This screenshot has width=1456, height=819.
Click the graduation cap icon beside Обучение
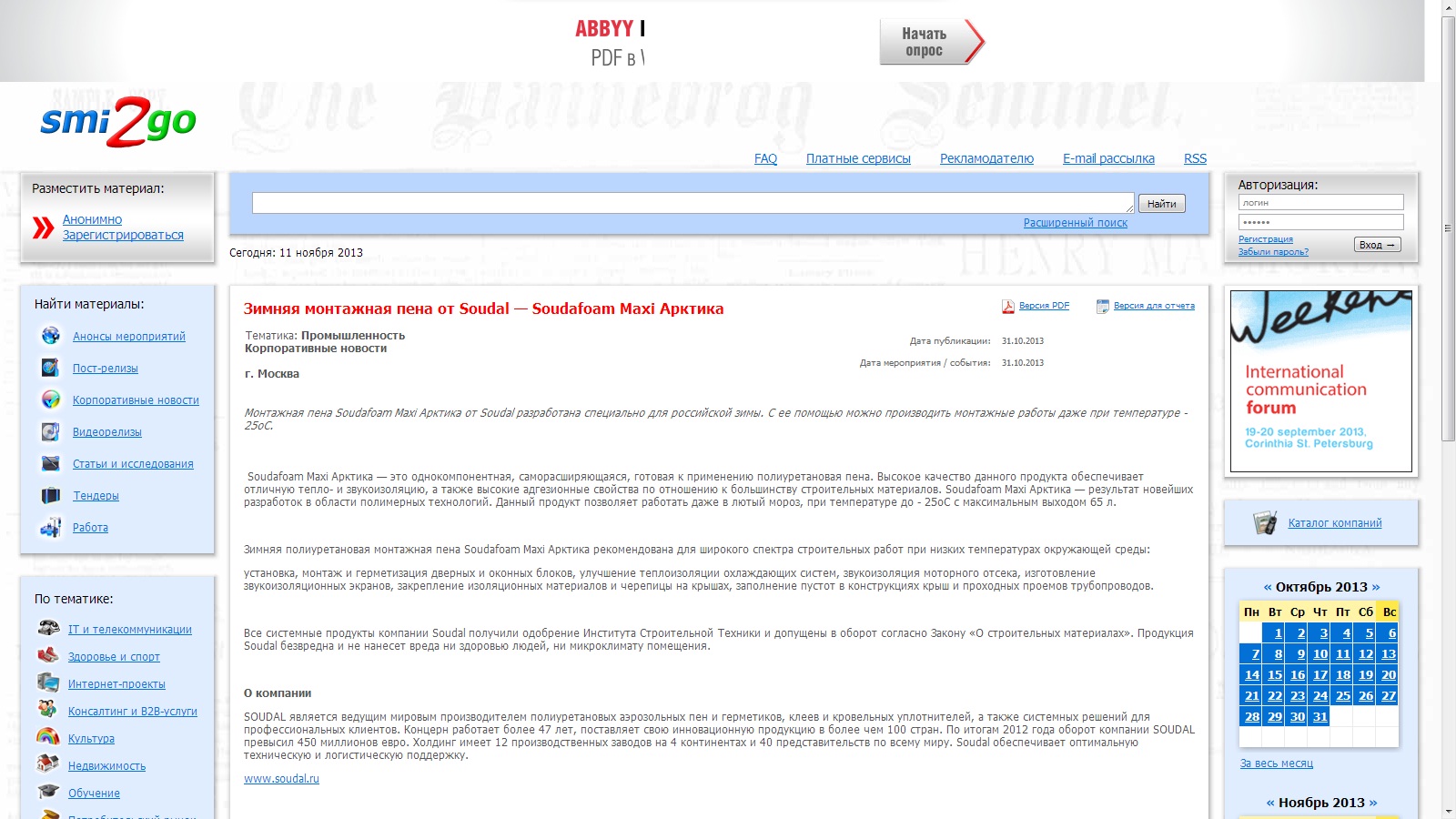click(48, 792)
